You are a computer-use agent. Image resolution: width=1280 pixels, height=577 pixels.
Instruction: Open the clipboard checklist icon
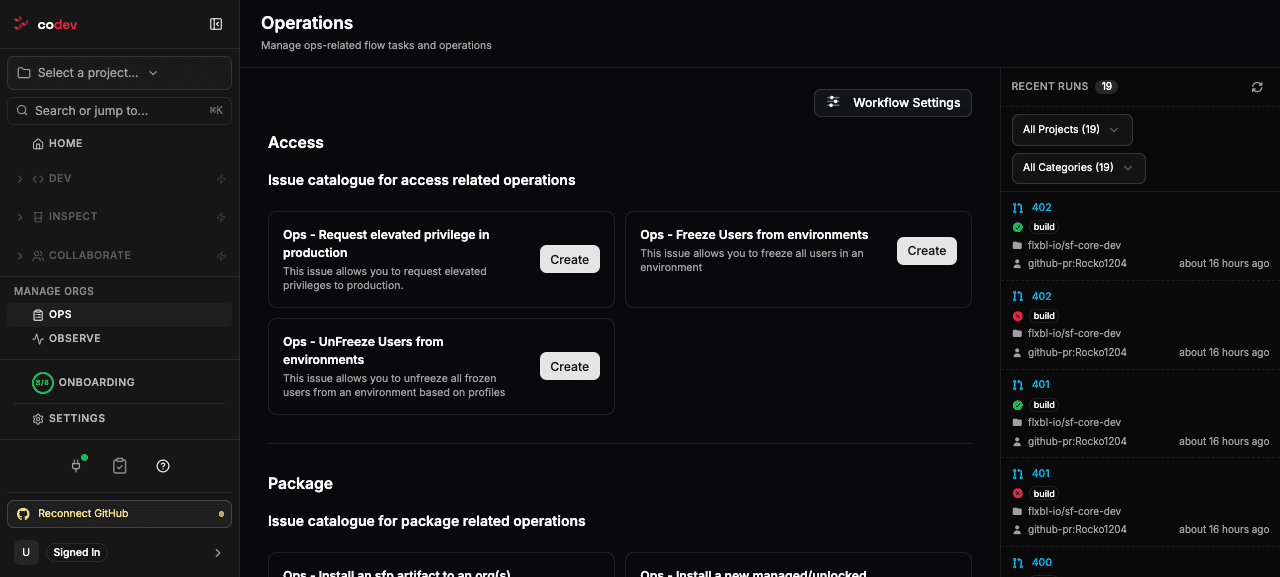click(120, 466)
